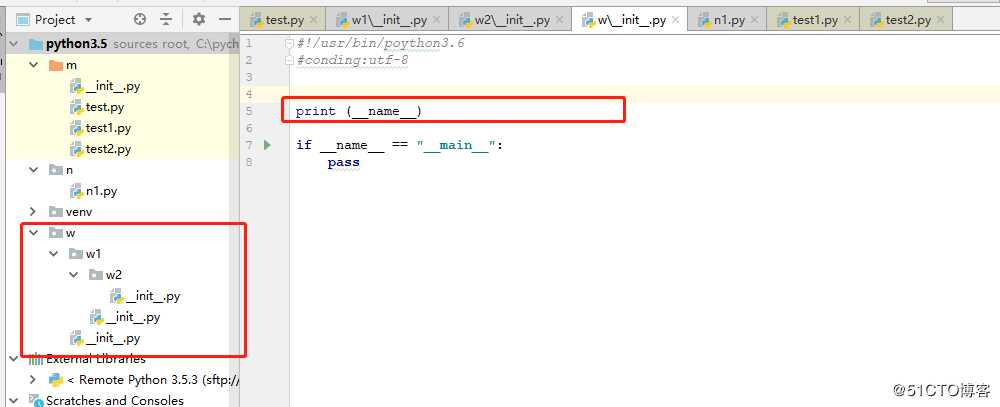This screenshot has width=1000, height=407.
Task: Click the #conding:utf-8 comment line
Action: [x=353, y=61]
